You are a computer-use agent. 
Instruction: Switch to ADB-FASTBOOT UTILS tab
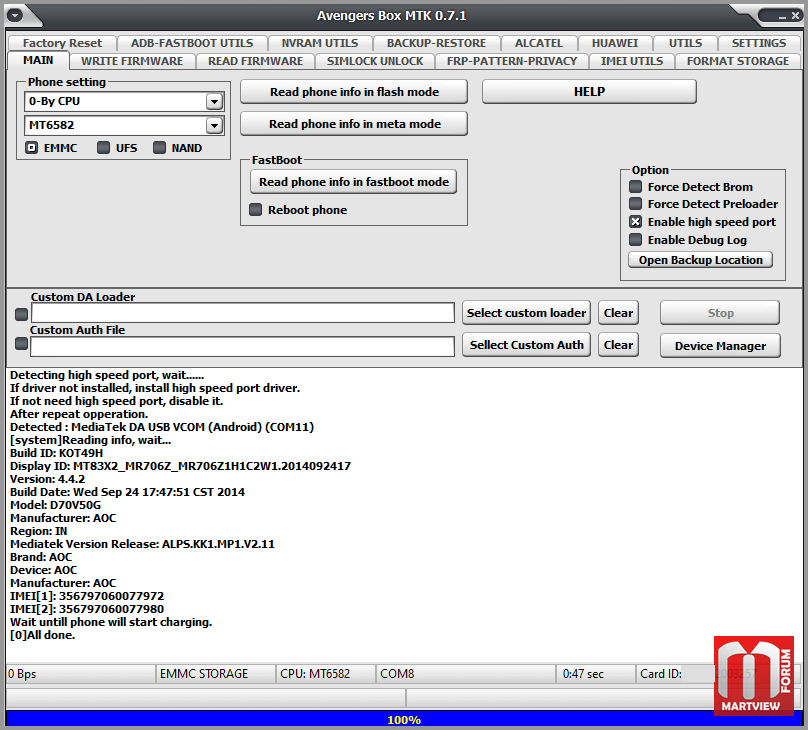[192, 43]
